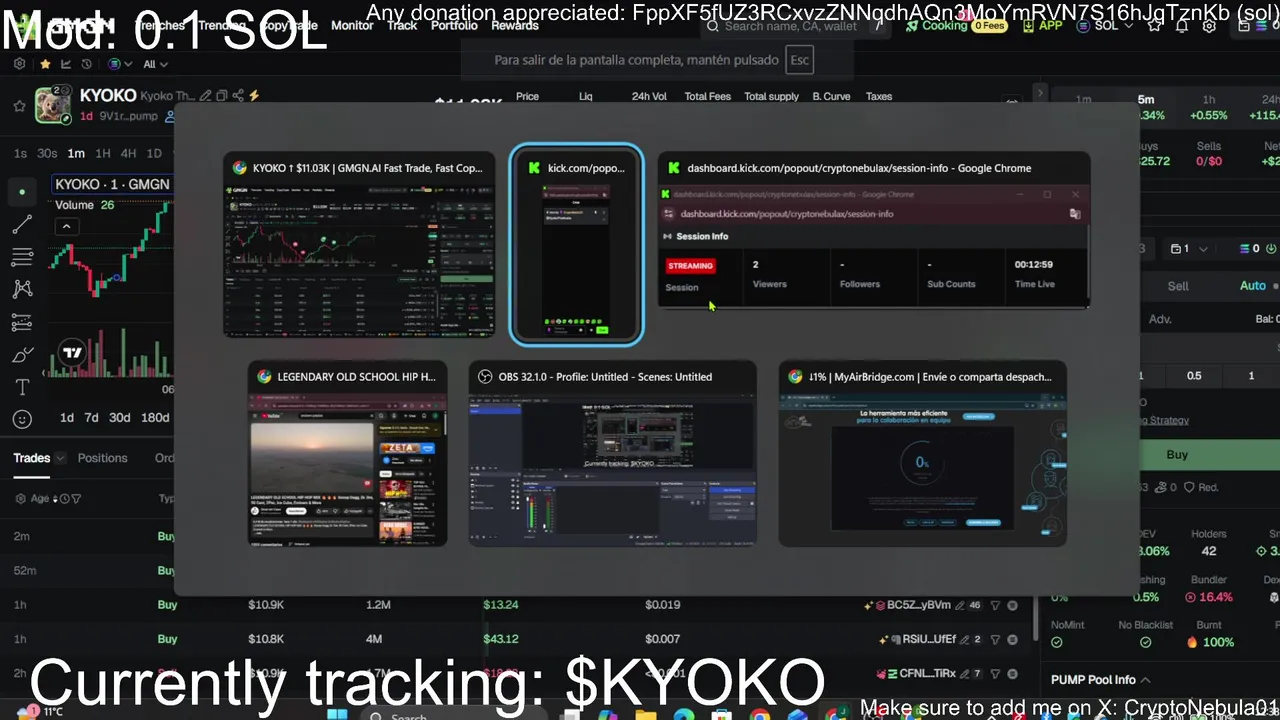Select the horizontal lines Fibonacci tool

click(22, 257)
